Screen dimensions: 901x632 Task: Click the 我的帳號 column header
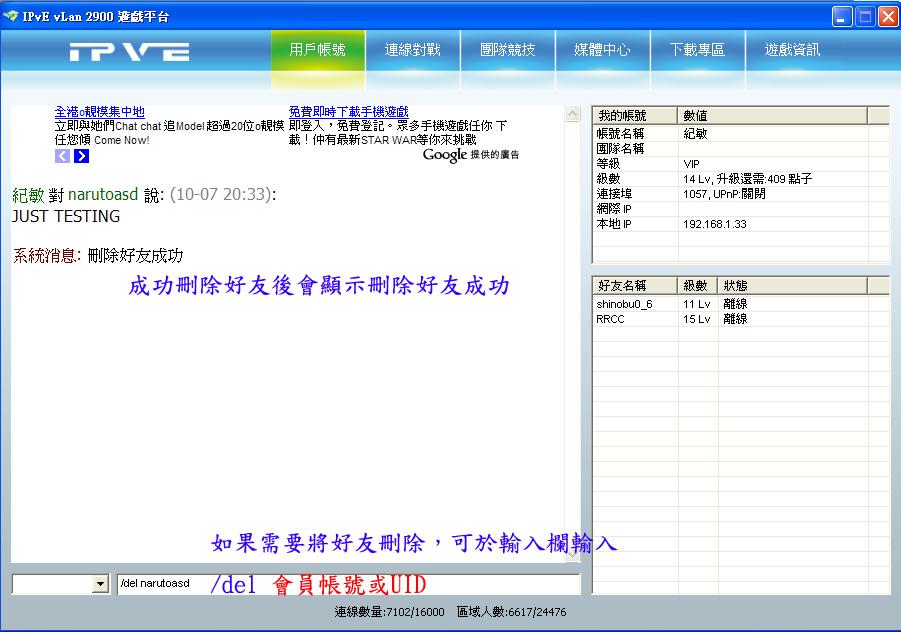click(x=635, y=115)
